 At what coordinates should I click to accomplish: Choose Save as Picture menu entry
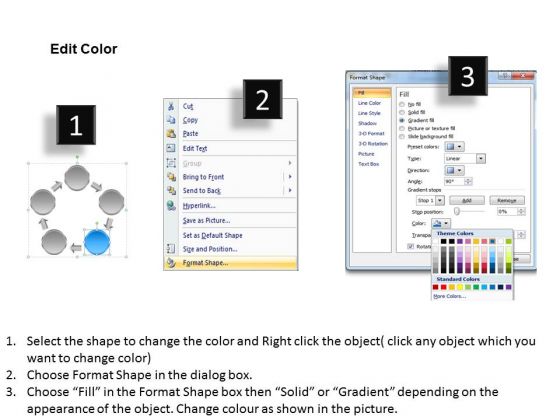coord(206,220)
